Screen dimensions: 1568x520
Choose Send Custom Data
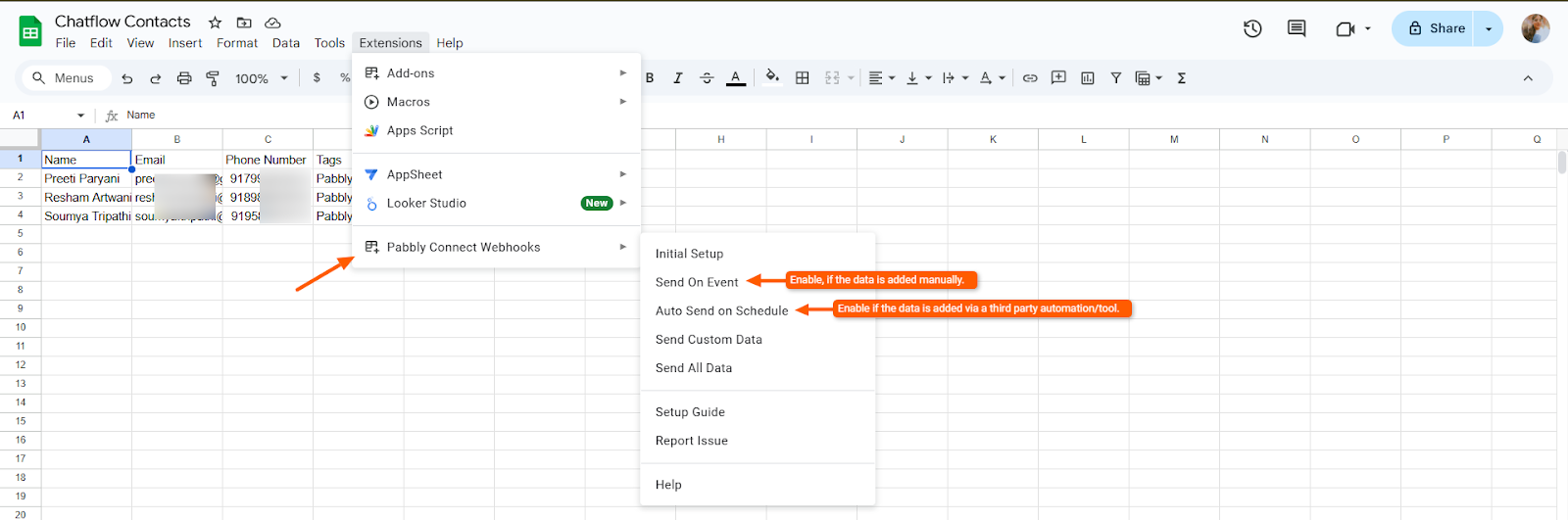[x=758, y=339]
